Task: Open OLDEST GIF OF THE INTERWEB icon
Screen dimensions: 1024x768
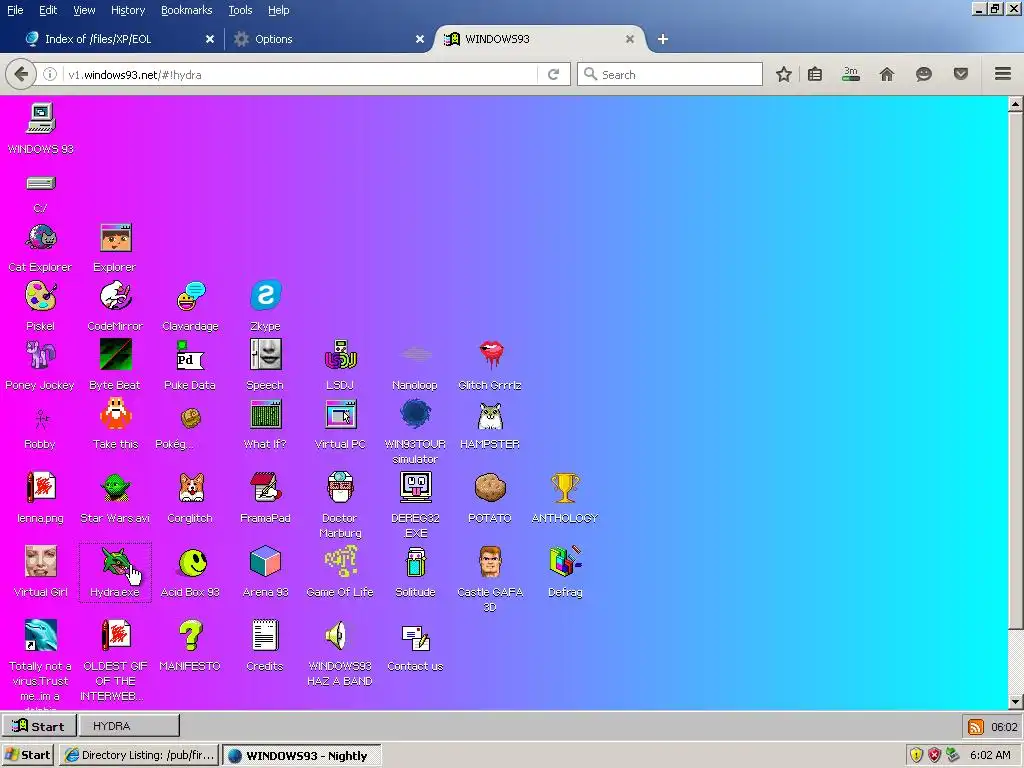Action: tap(116, 635)
